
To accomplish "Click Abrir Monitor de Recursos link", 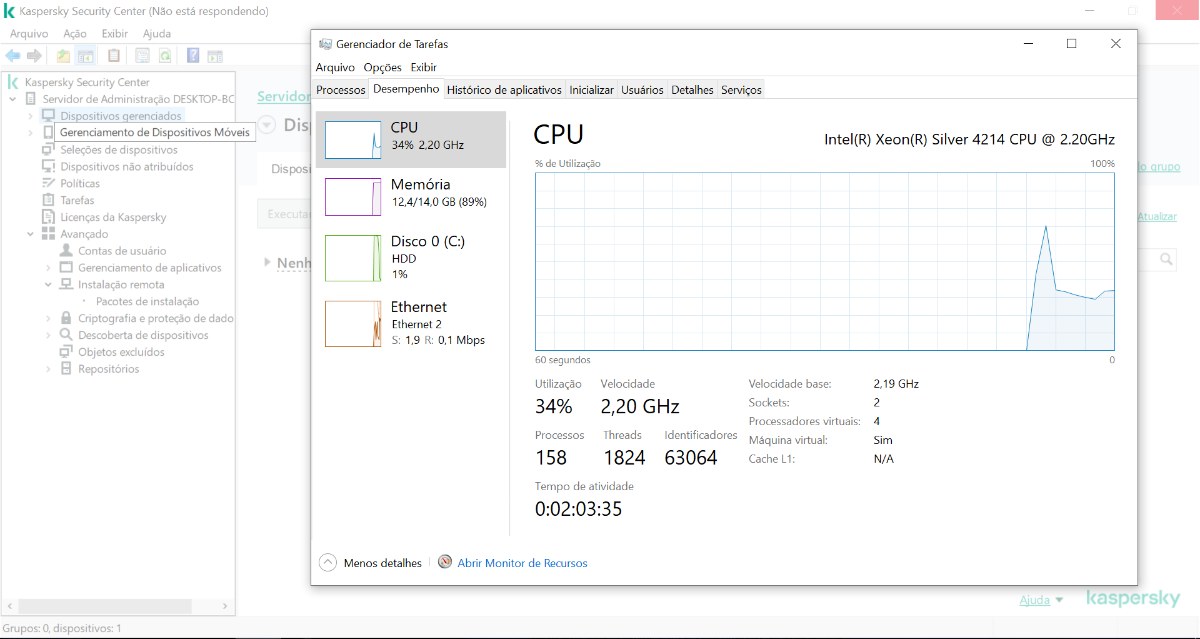I will (522, 563).
